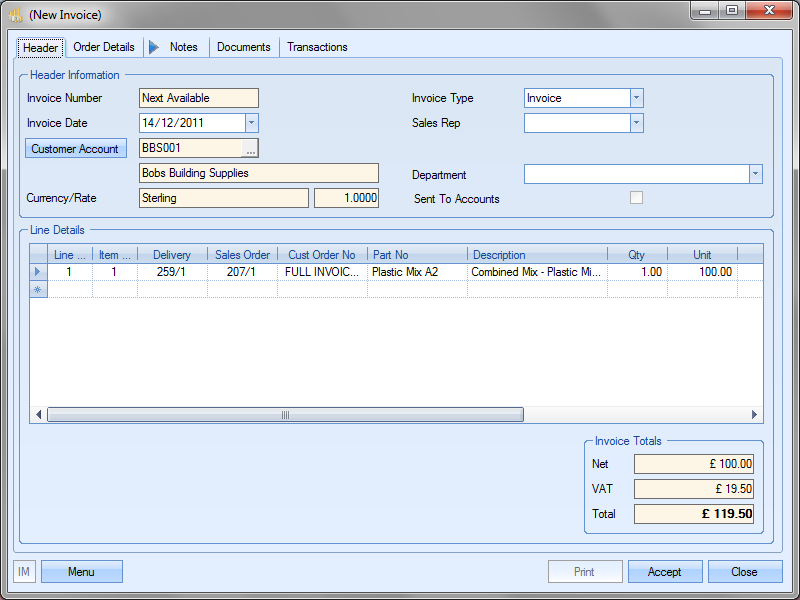800x600 pixels.
Task: Click the scroll right arrow of the grid
Action: [755, 415]
